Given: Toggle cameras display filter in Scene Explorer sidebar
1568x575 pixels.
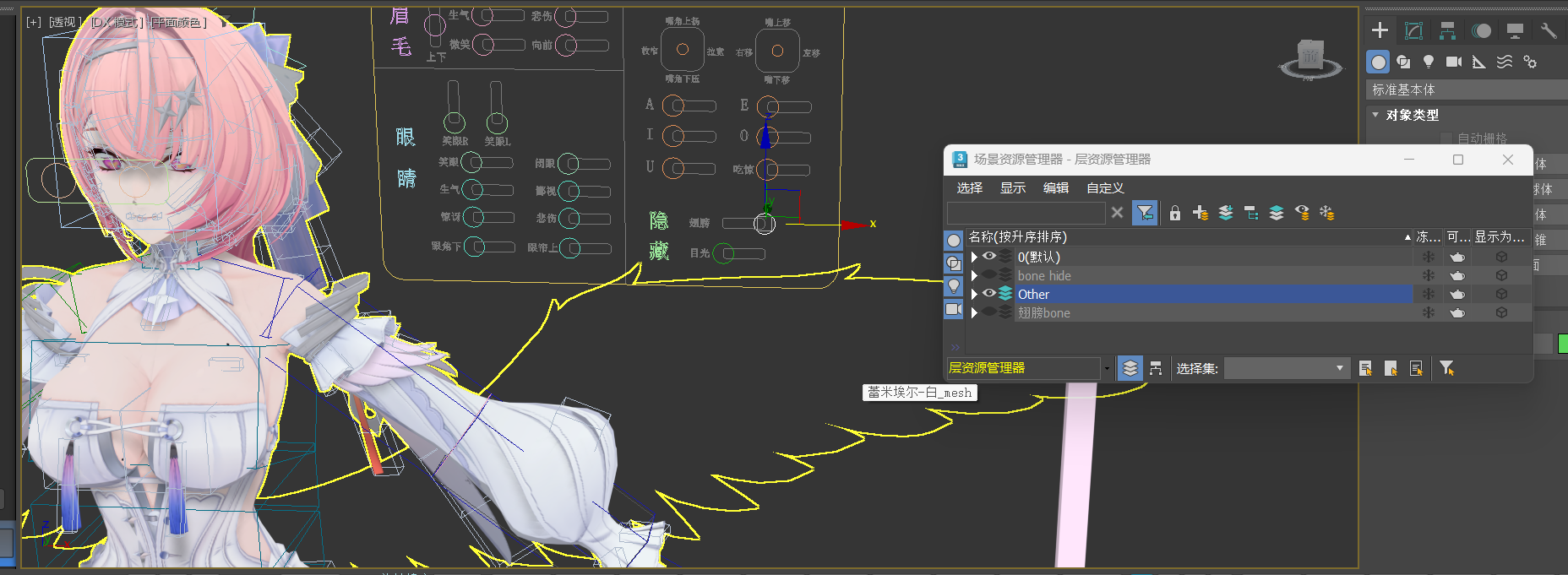Looking at the screenshot, I should (954, 309).
